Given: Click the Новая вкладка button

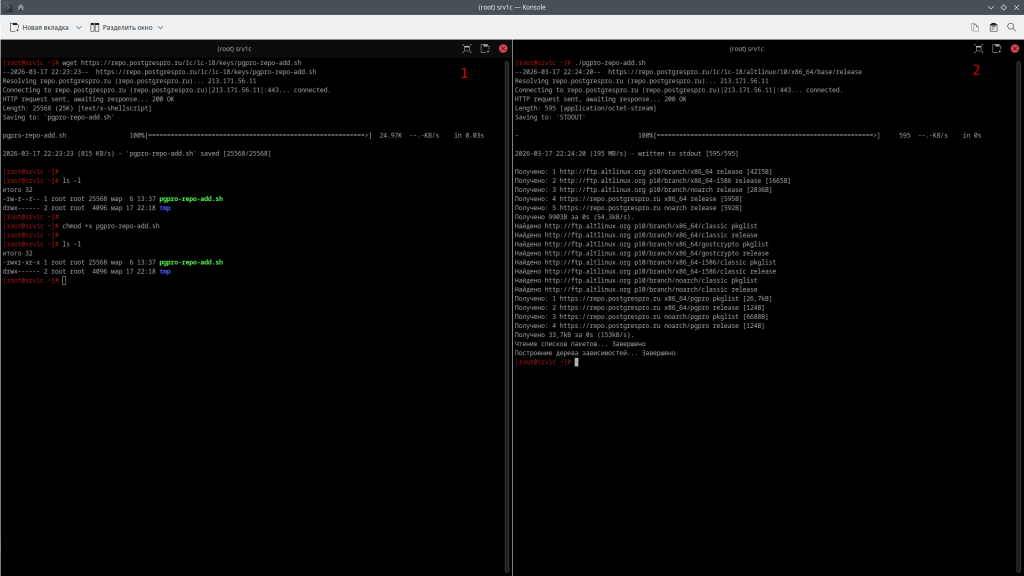Looking at the screenshot, I should click(x=39, y=27).
